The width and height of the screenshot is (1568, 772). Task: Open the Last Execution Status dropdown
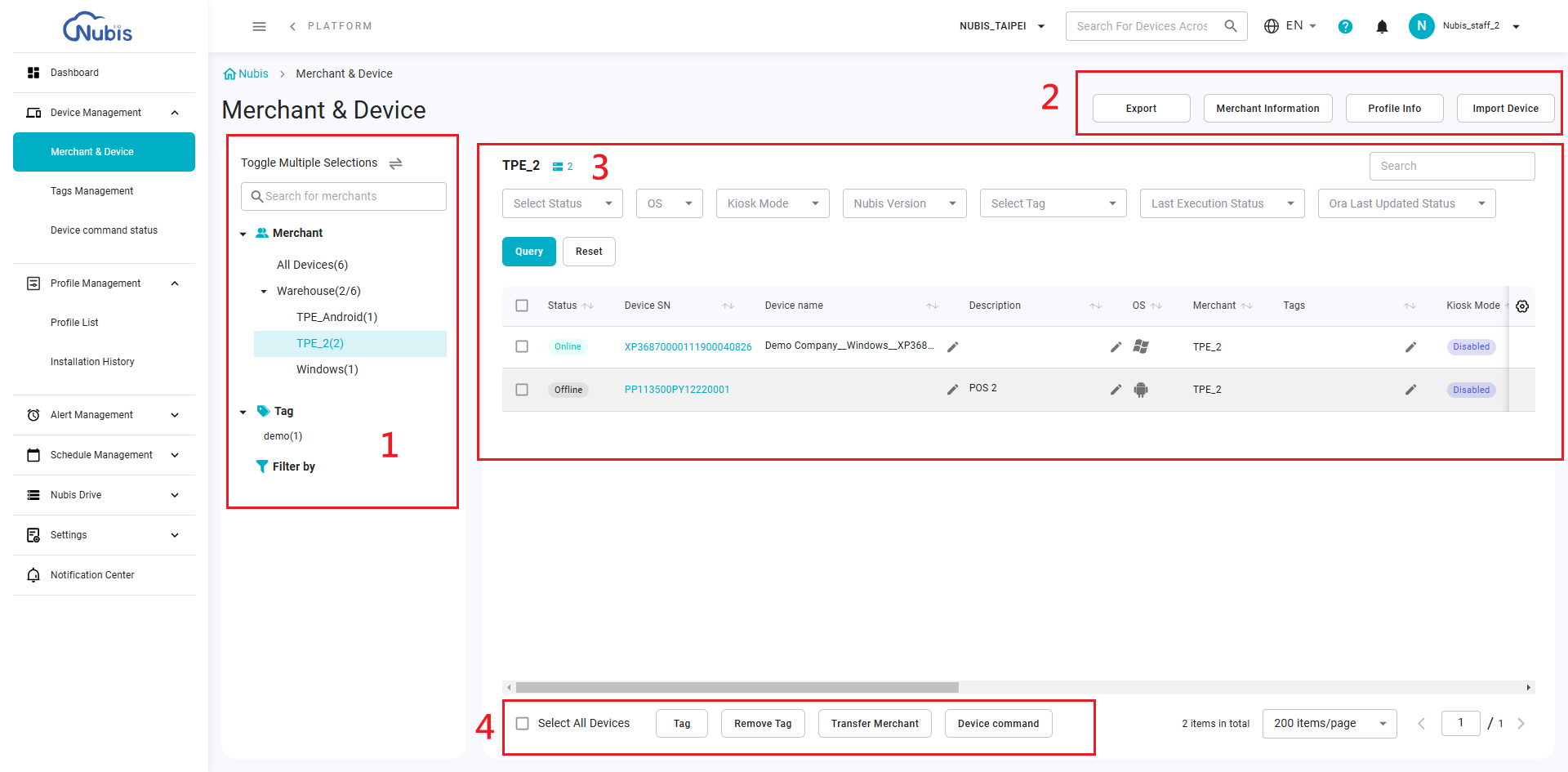click(1222, 203)
